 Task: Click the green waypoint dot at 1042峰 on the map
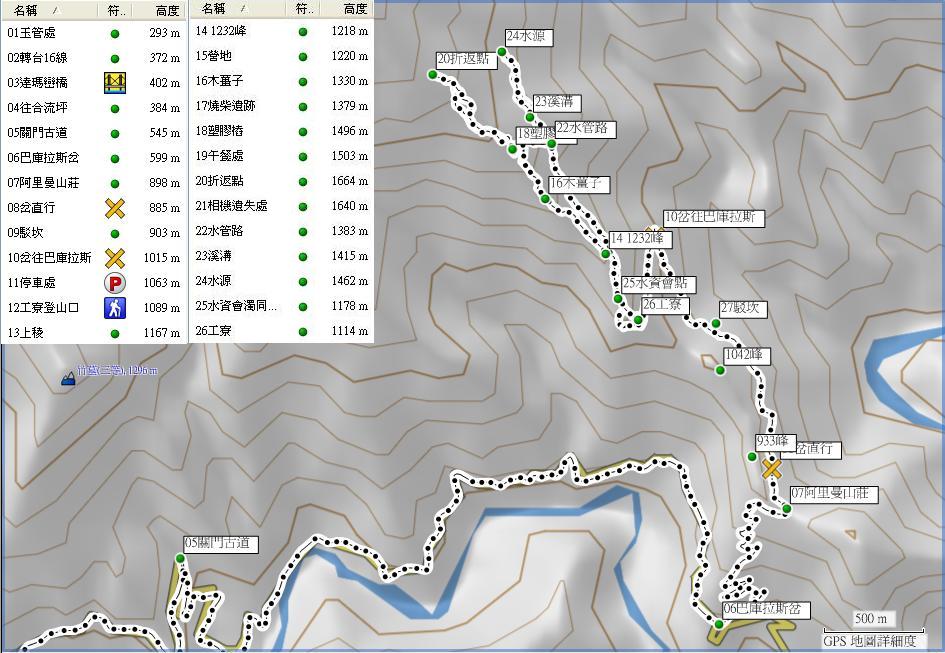[720, 370]
